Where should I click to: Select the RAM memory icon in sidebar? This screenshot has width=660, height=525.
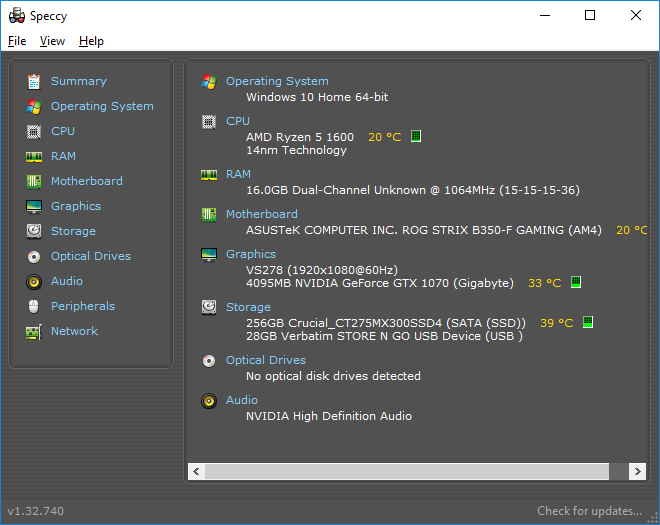(x=34, y=156)
